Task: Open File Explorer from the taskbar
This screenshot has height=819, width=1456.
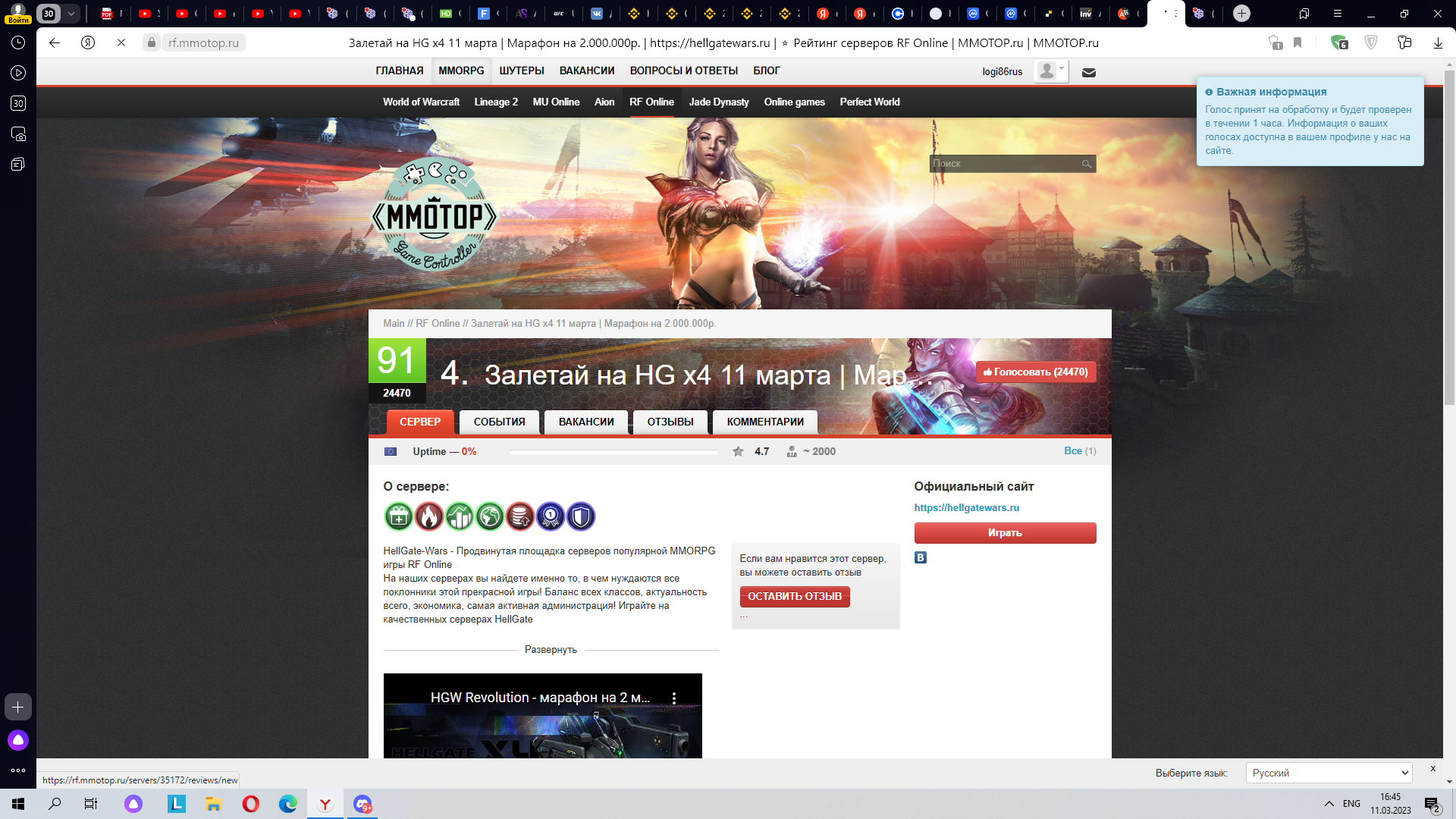Action: [x=214, y=804]
